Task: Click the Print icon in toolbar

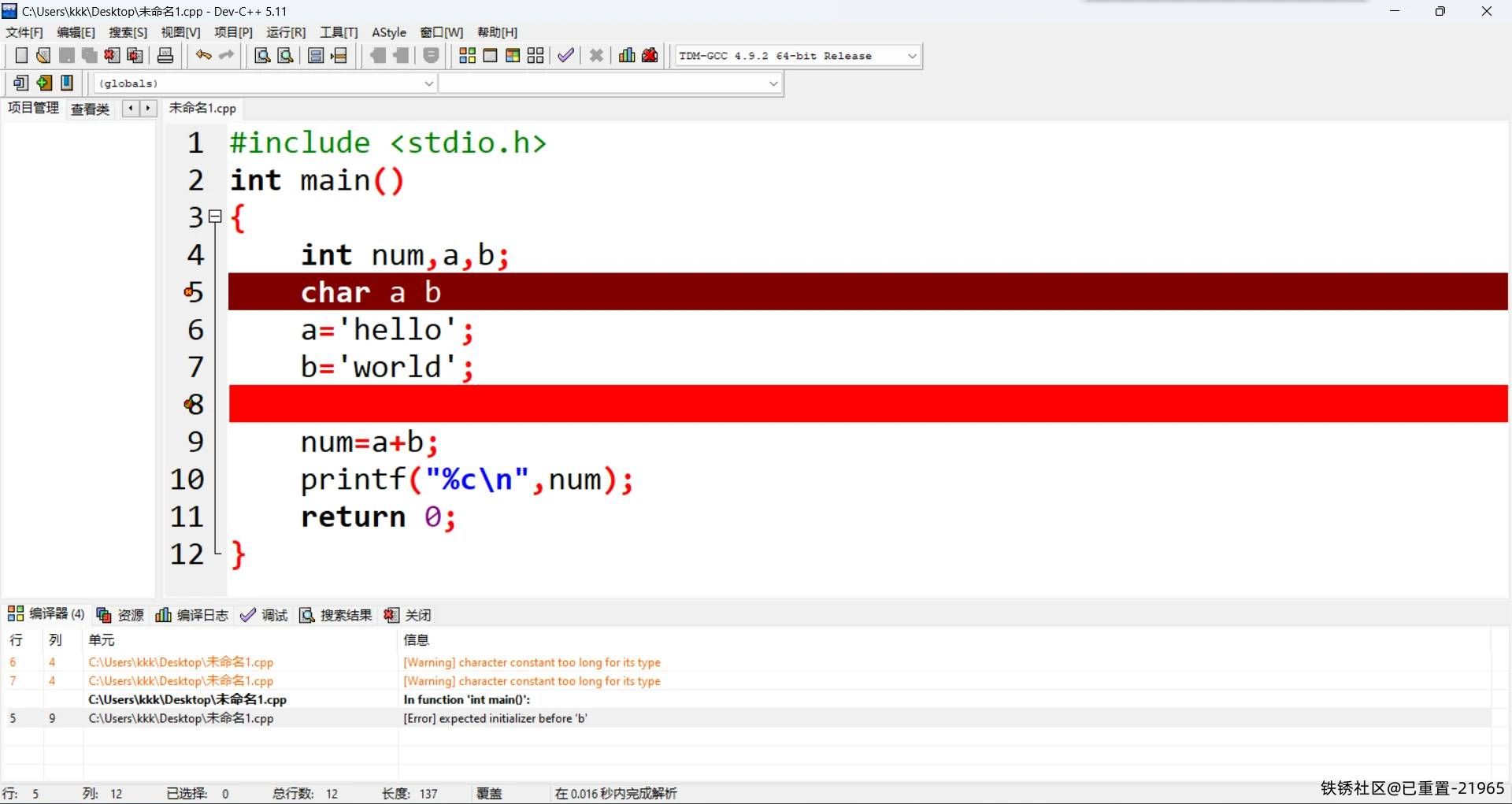Action: point(165,55)
